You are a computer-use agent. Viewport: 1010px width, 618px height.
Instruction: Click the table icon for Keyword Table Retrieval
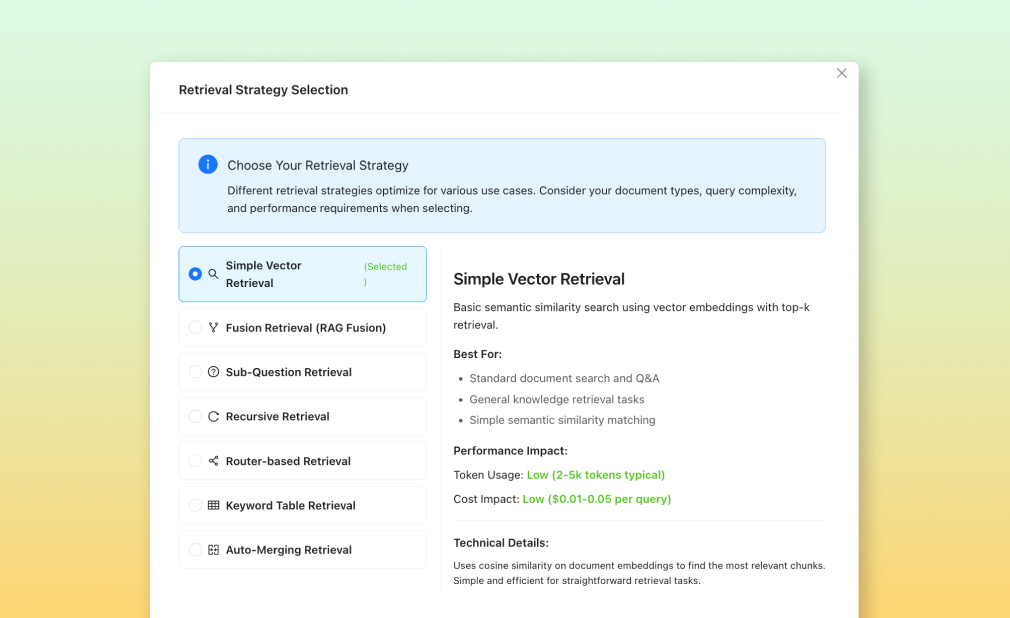[213, 506]
